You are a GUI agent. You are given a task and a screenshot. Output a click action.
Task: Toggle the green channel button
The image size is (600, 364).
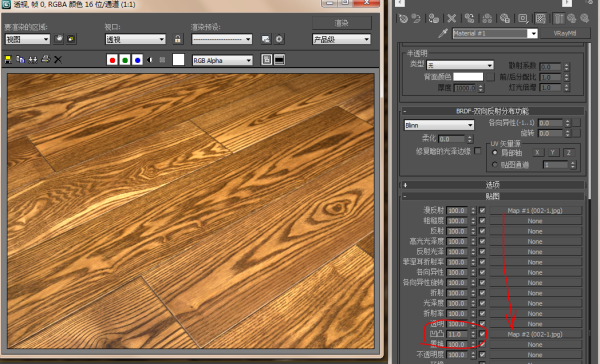125,60
